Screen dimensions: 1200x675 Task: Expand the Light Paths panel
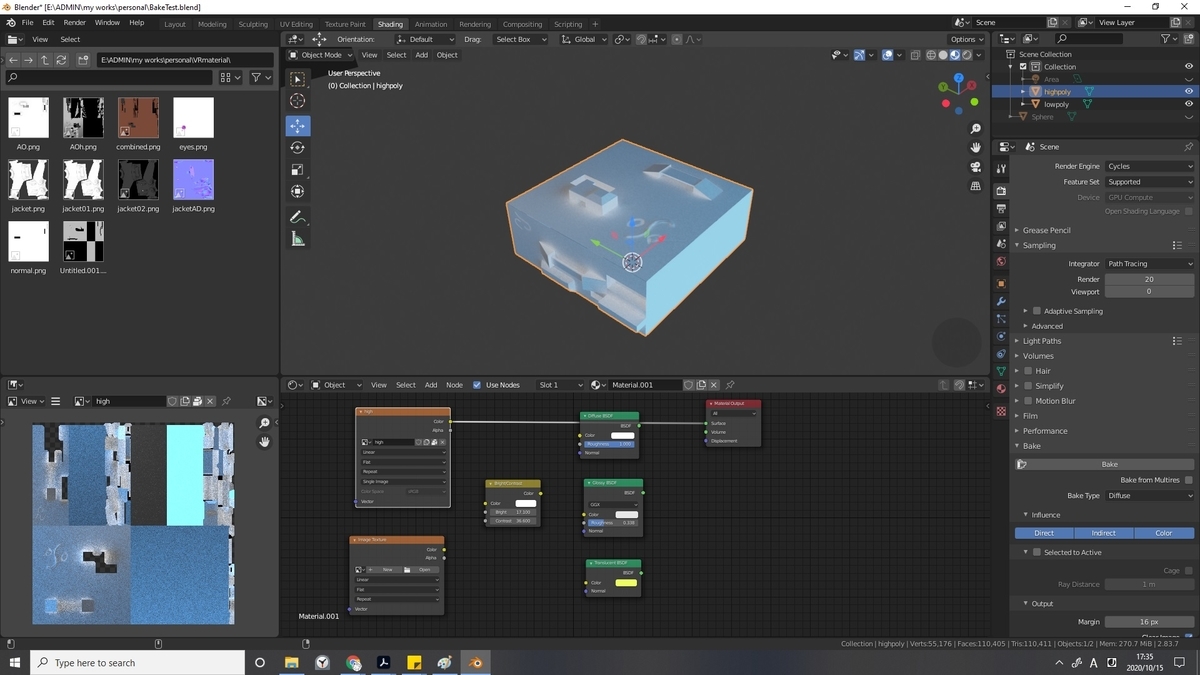(1041, 341)
